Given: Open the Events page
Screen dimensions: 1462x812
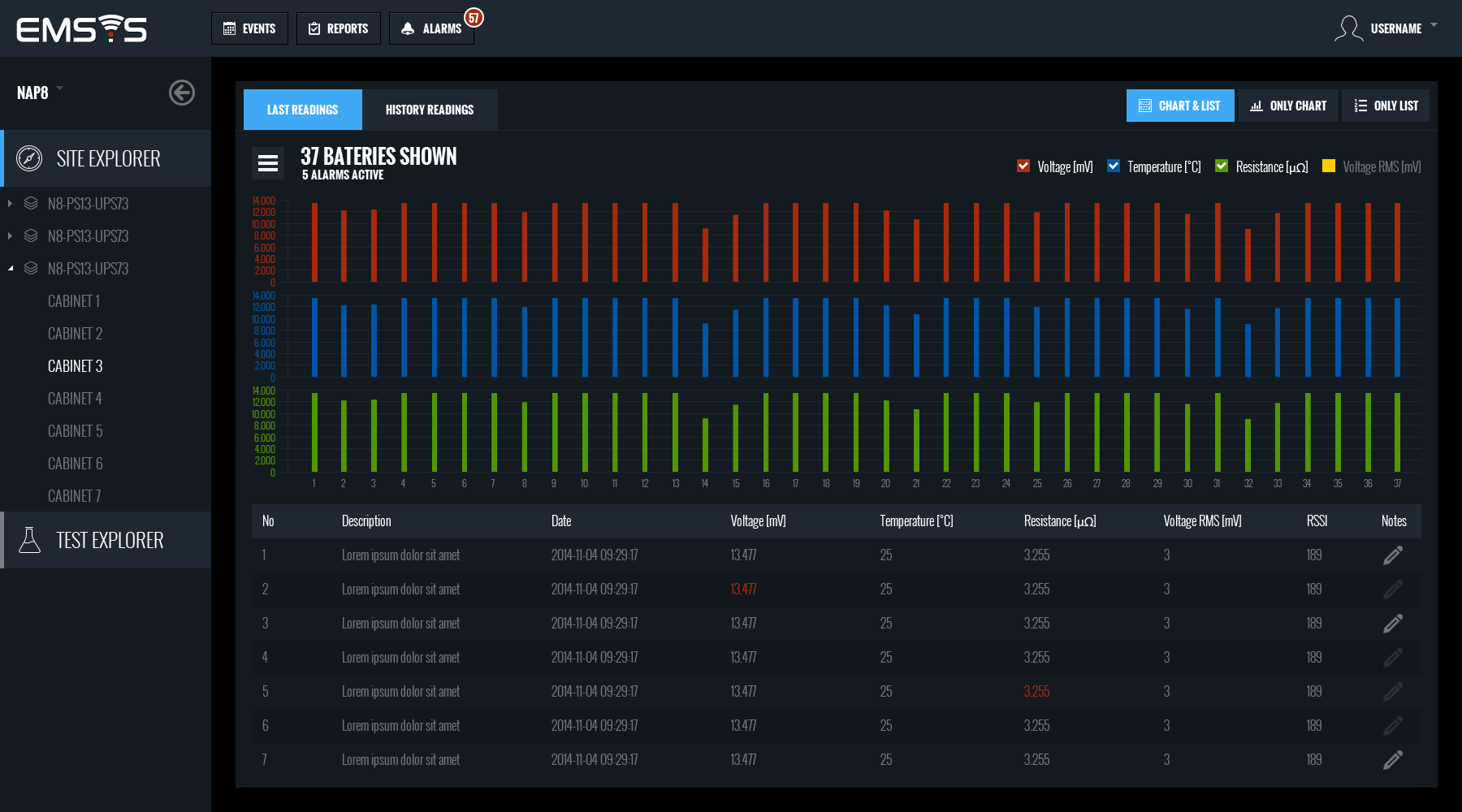Looking at the screenshot, I should [x=249, y=28].
